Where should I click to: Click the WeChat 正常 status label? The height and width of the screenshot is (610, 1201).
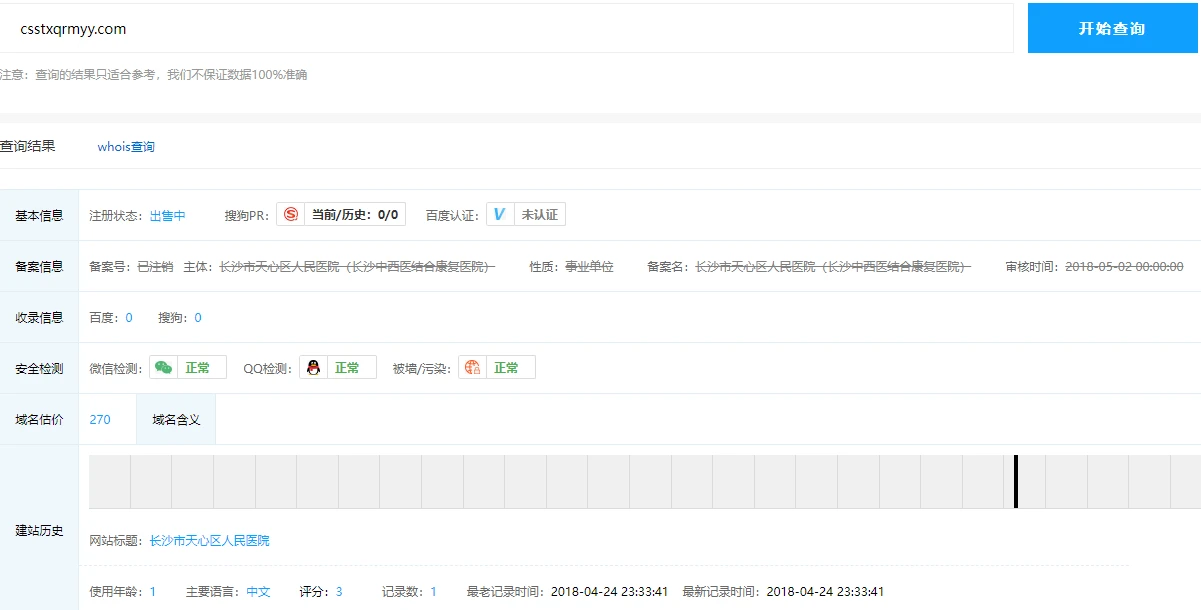coord(198,367)
